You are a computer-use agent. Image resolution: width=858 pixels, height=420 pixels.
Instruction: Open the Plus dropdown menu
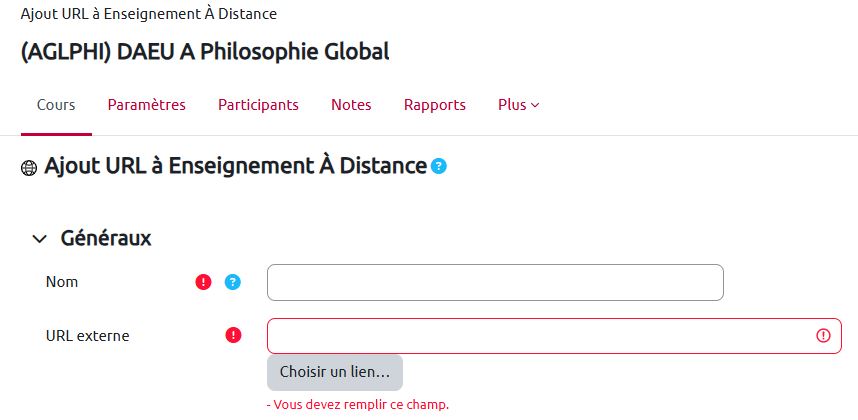(518, 105)
